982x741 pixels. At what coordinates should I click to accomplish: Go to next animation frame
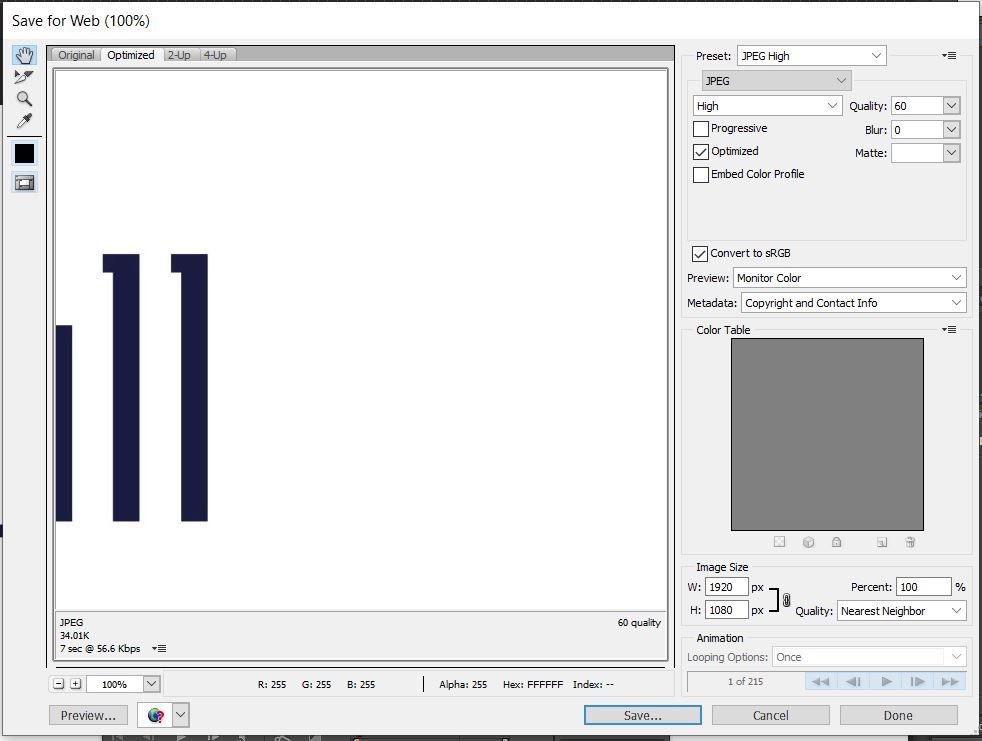[x=917, y=681]
